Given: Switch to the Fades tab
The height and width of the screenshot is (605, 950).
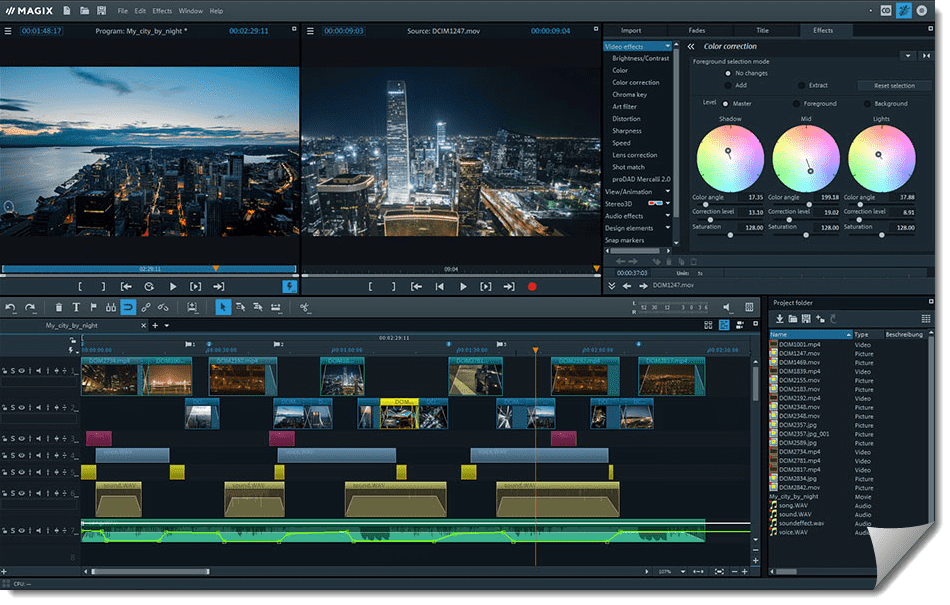Looking at the screenshot, I should click(x=696, y=30).
